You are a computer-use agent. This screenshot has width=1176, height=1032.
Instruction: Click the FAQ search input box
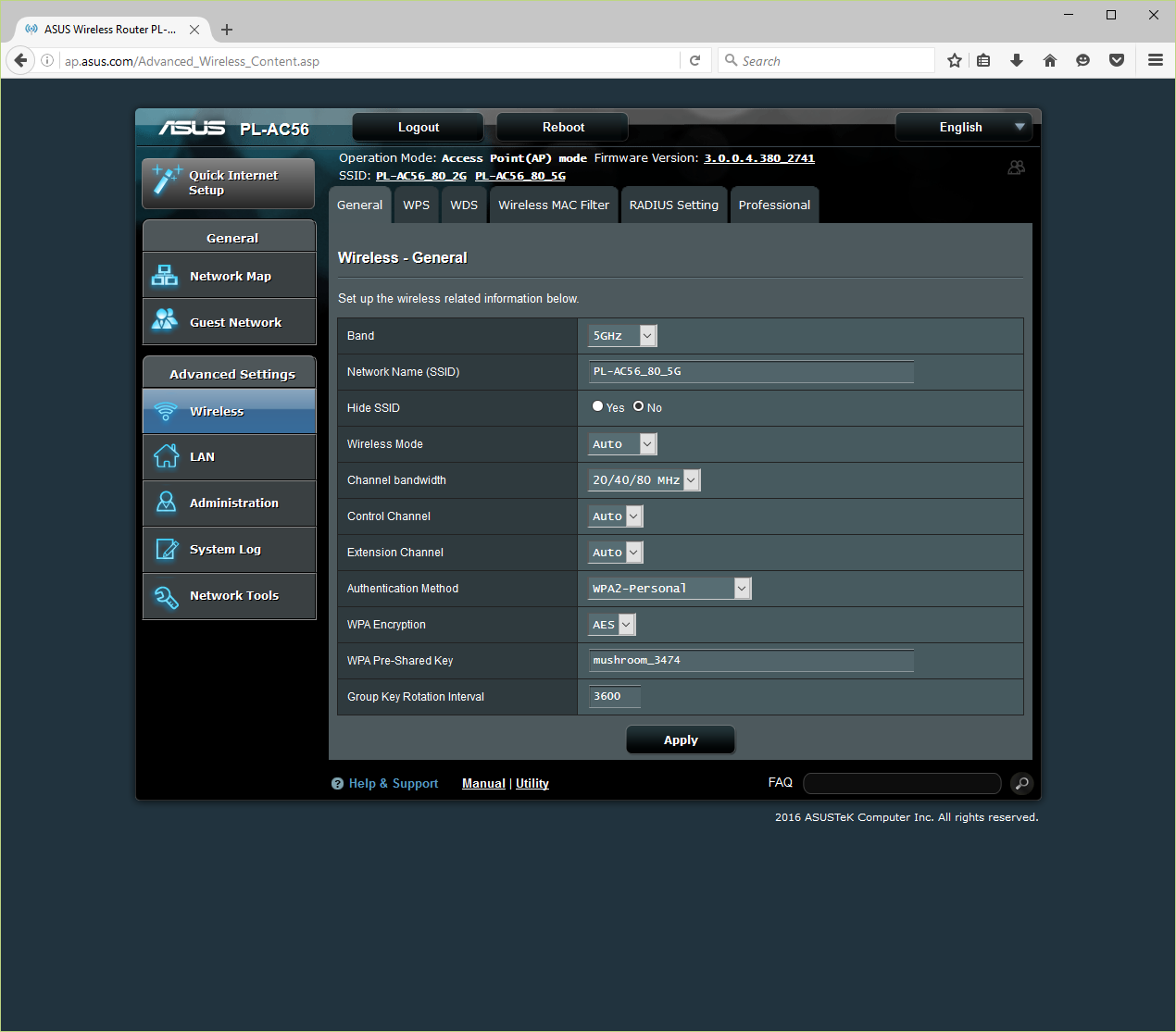(x=902, y=784)
